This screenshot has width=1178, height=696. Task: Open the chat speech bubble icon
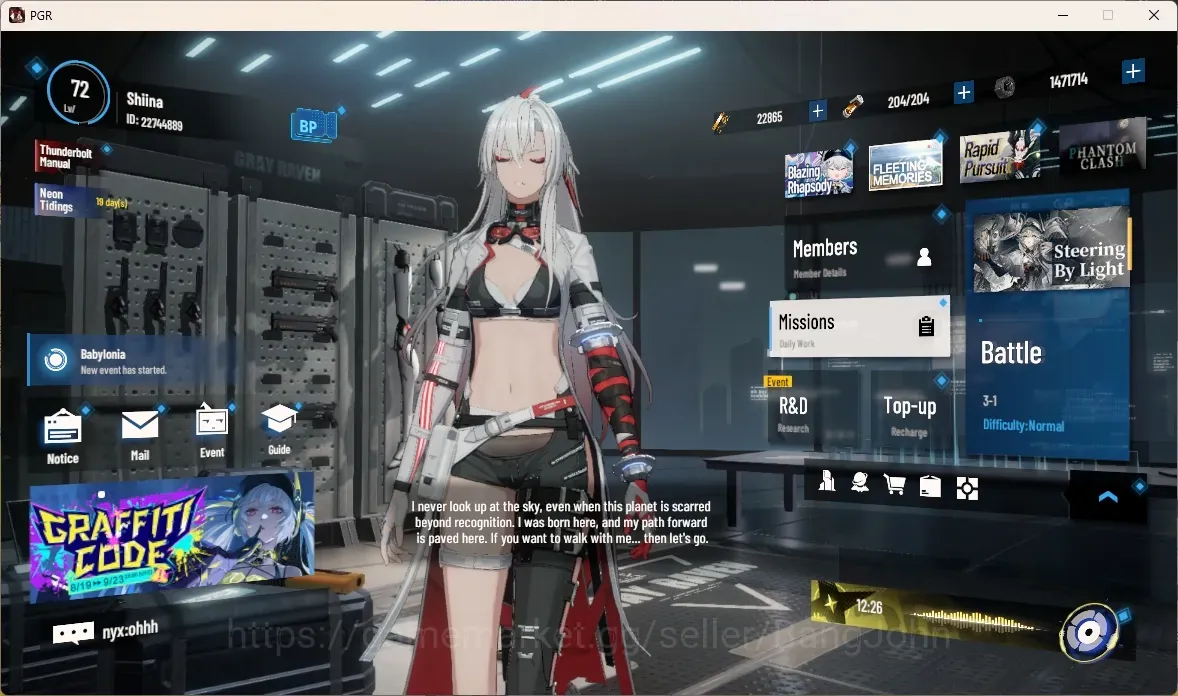point(73,634)
